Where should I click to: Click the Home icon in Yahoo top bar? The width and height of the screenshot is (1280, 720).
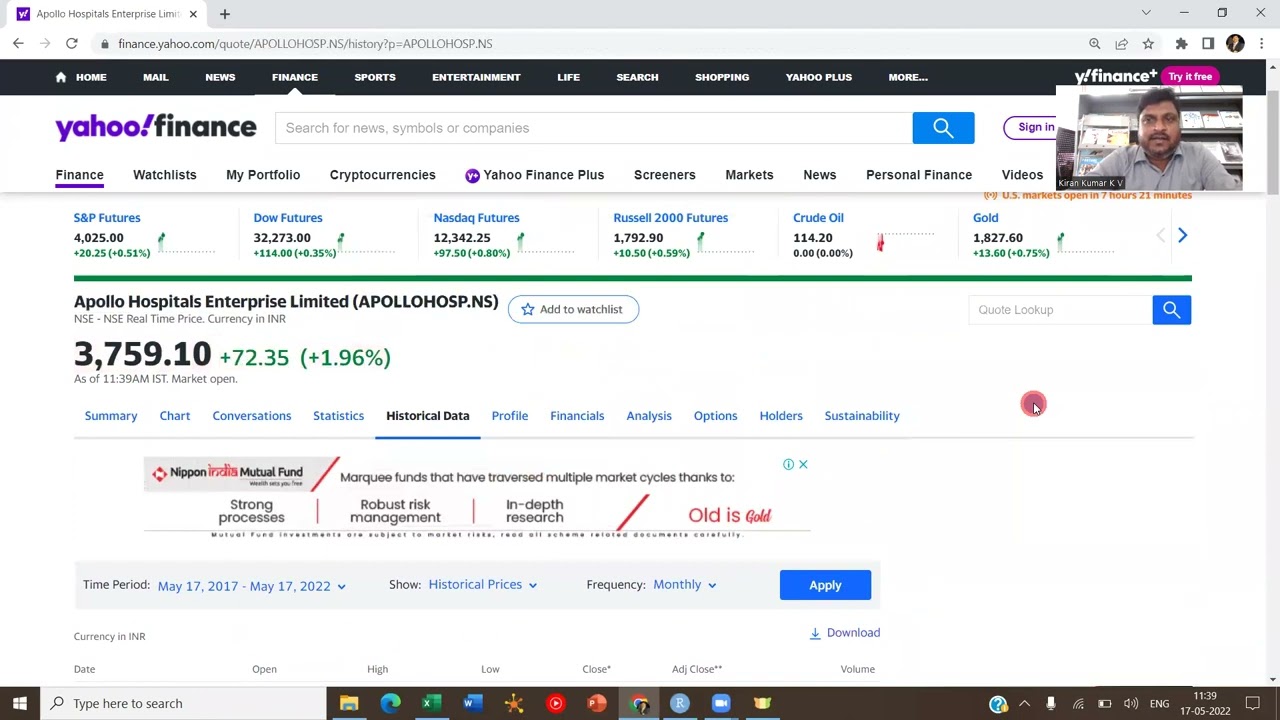pos(61,77)
